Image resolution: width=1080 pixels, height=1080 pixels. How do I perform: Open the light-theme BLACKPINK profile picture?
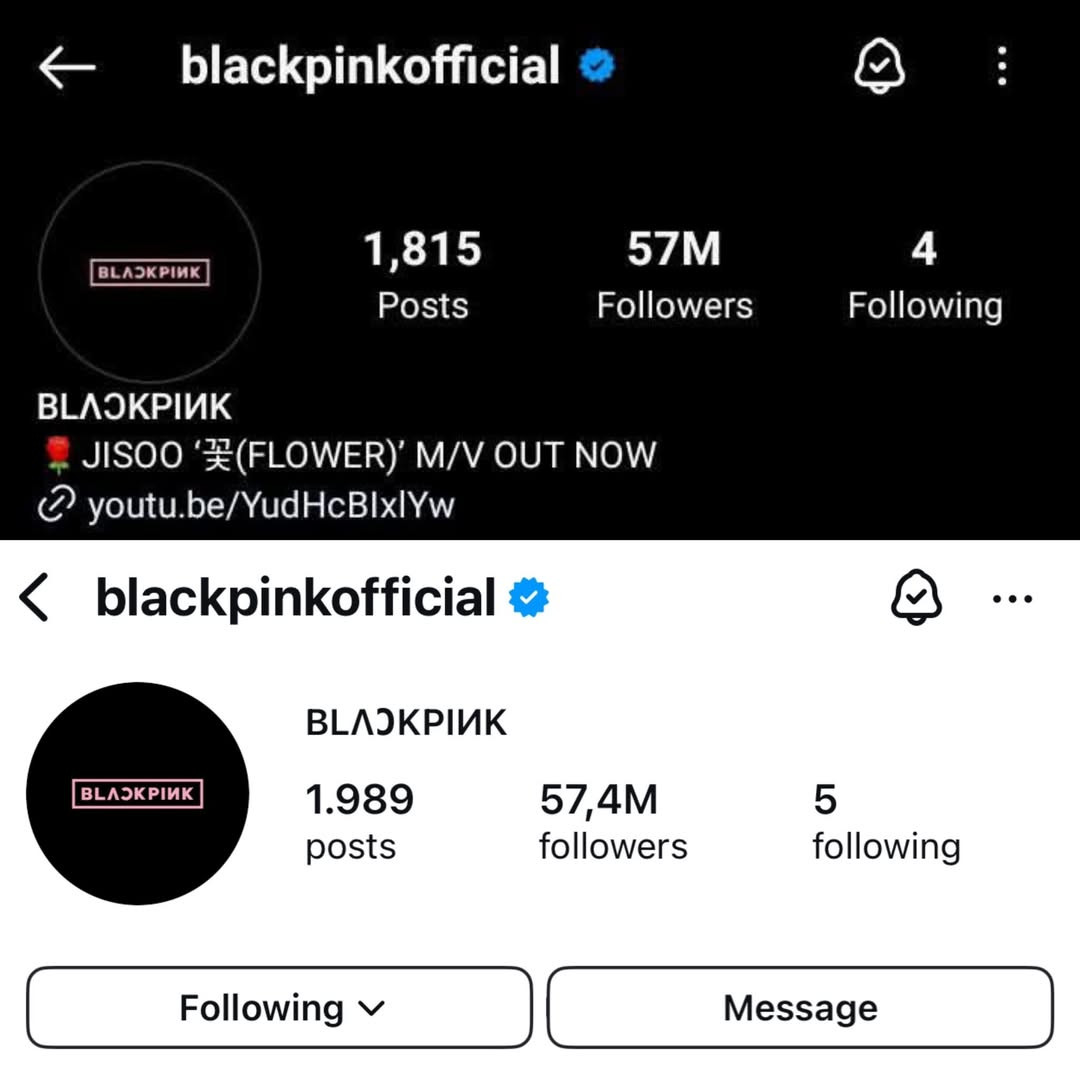pyautogui.click(x=137, y=793)
